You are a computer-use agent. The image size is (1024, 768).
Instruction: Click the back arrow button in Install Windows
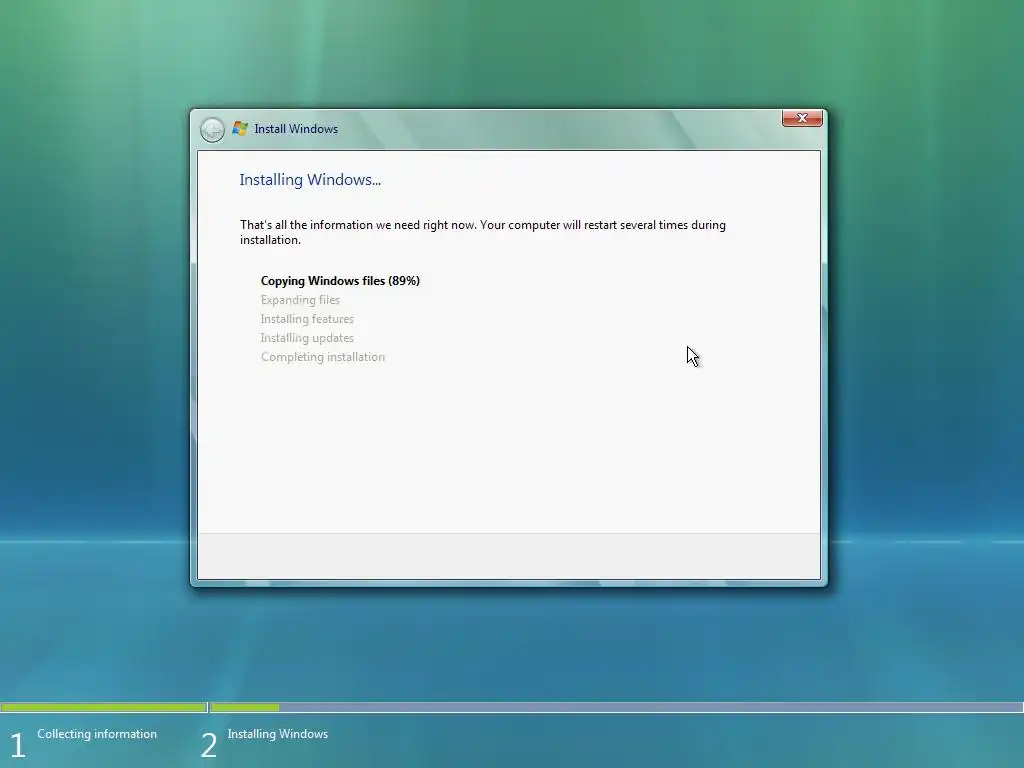pyautogui.click(x=212, y=129)
